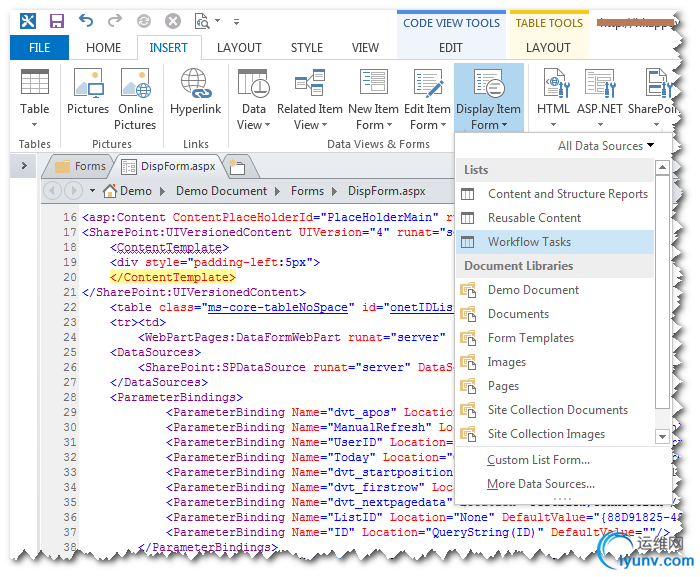Switch to the Forms document tab

click(x=80, y=166)
